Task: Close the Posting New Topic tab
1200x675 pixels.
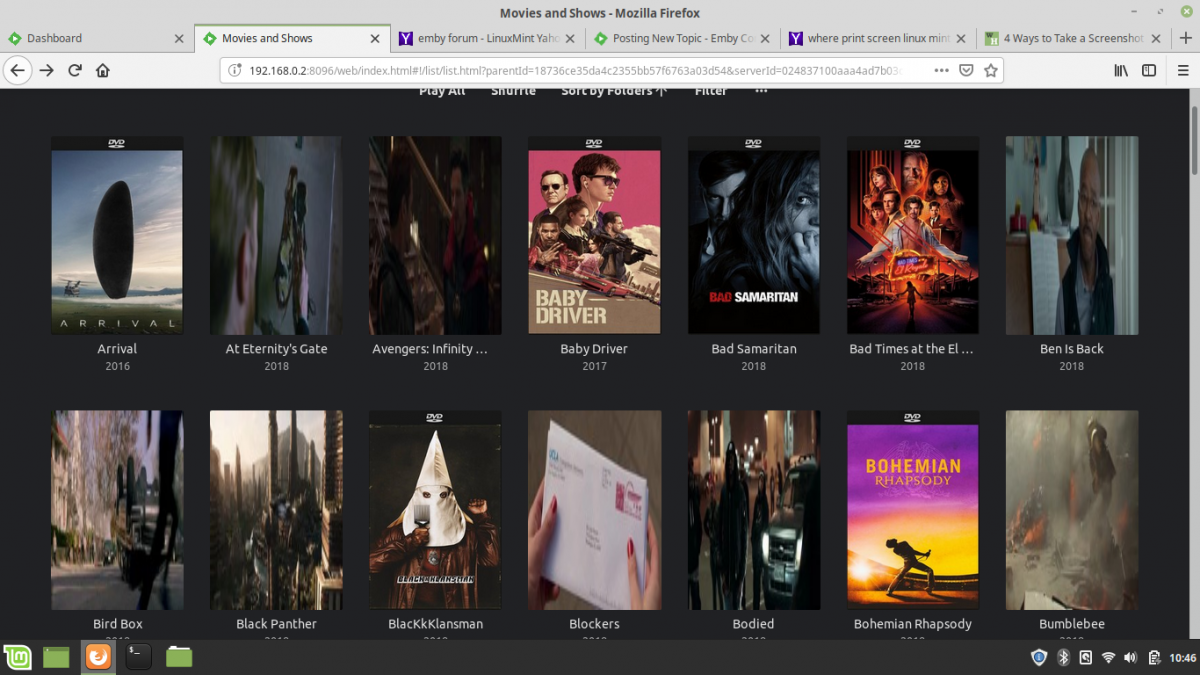Action: pos(766,38)
